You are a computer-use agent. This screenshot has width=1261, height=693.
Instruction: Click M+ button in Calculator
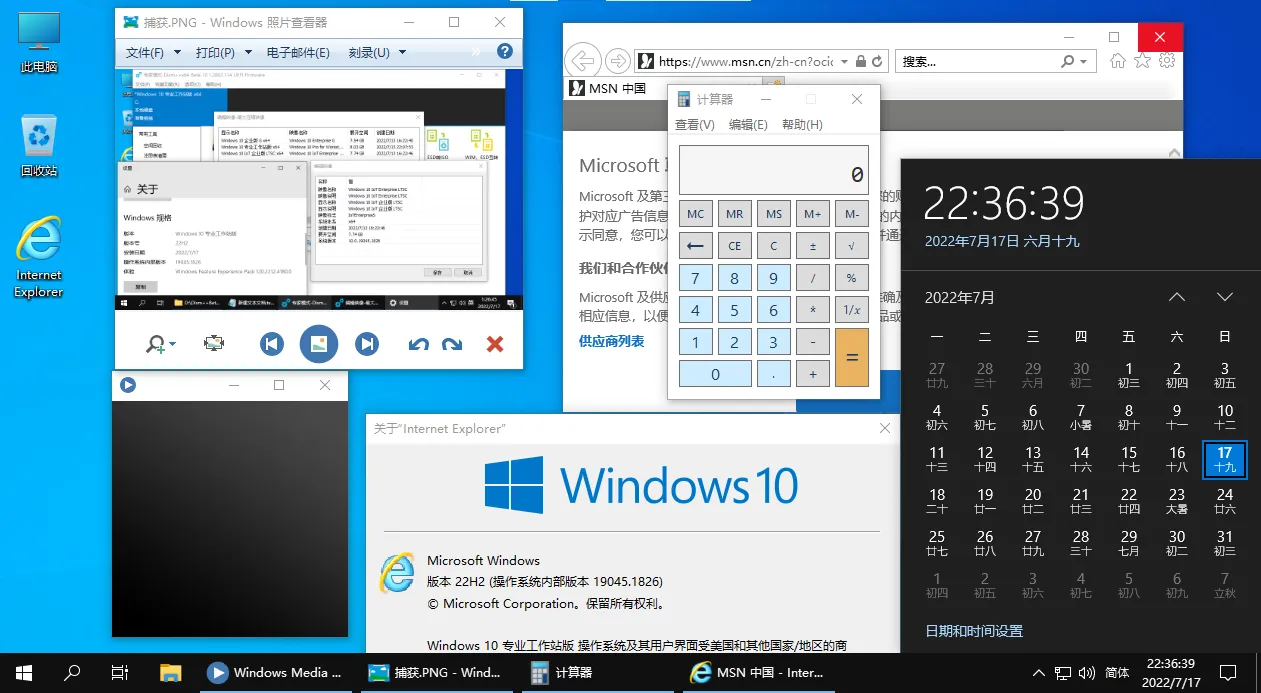point(812,214)
